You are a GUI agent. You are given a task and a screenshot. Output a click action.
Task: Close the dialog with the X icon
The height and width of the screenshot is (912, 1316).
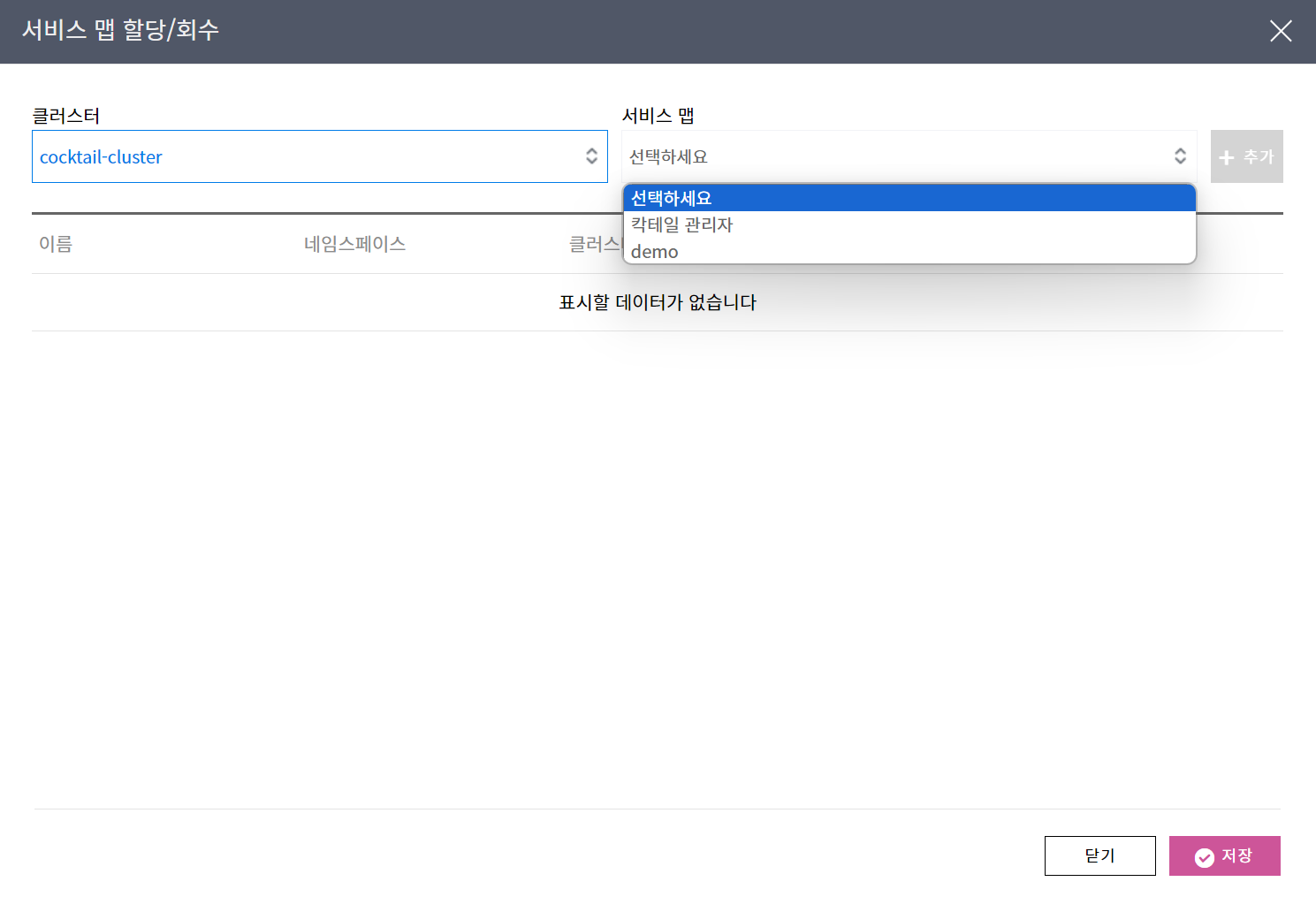coord(1280,31)
